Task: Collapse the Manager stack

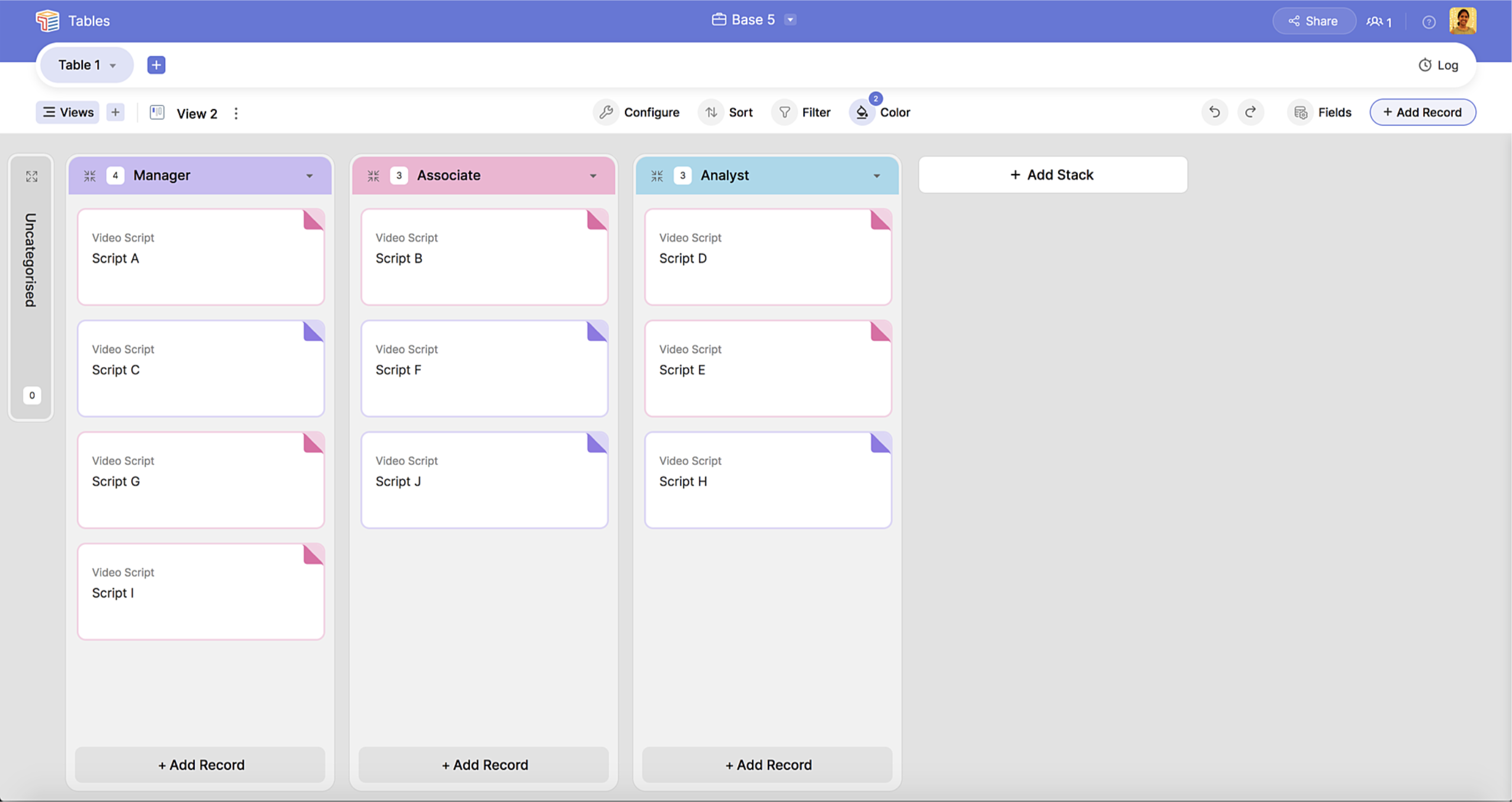Action: click(x=90, y=175)
